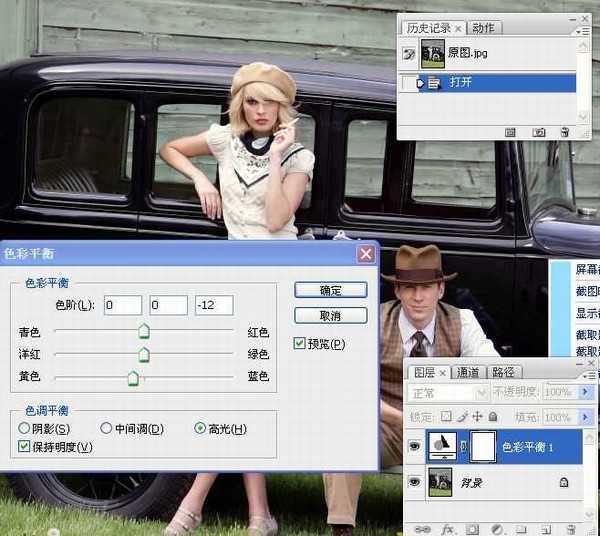Viewport: 600px width, 536px height.
Task: Add a layer mask using the mask icon
Action: tap(471, 527)
